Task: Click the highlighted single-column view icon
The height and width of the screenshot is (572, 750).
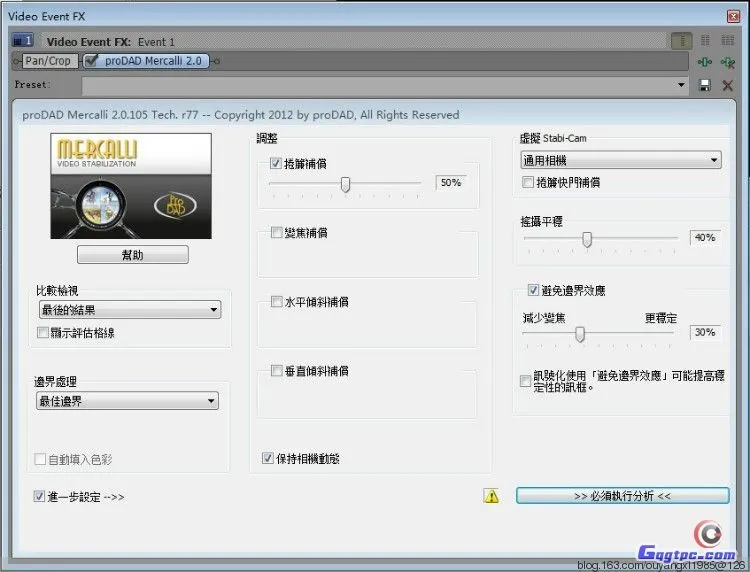Action: point(682,41)
